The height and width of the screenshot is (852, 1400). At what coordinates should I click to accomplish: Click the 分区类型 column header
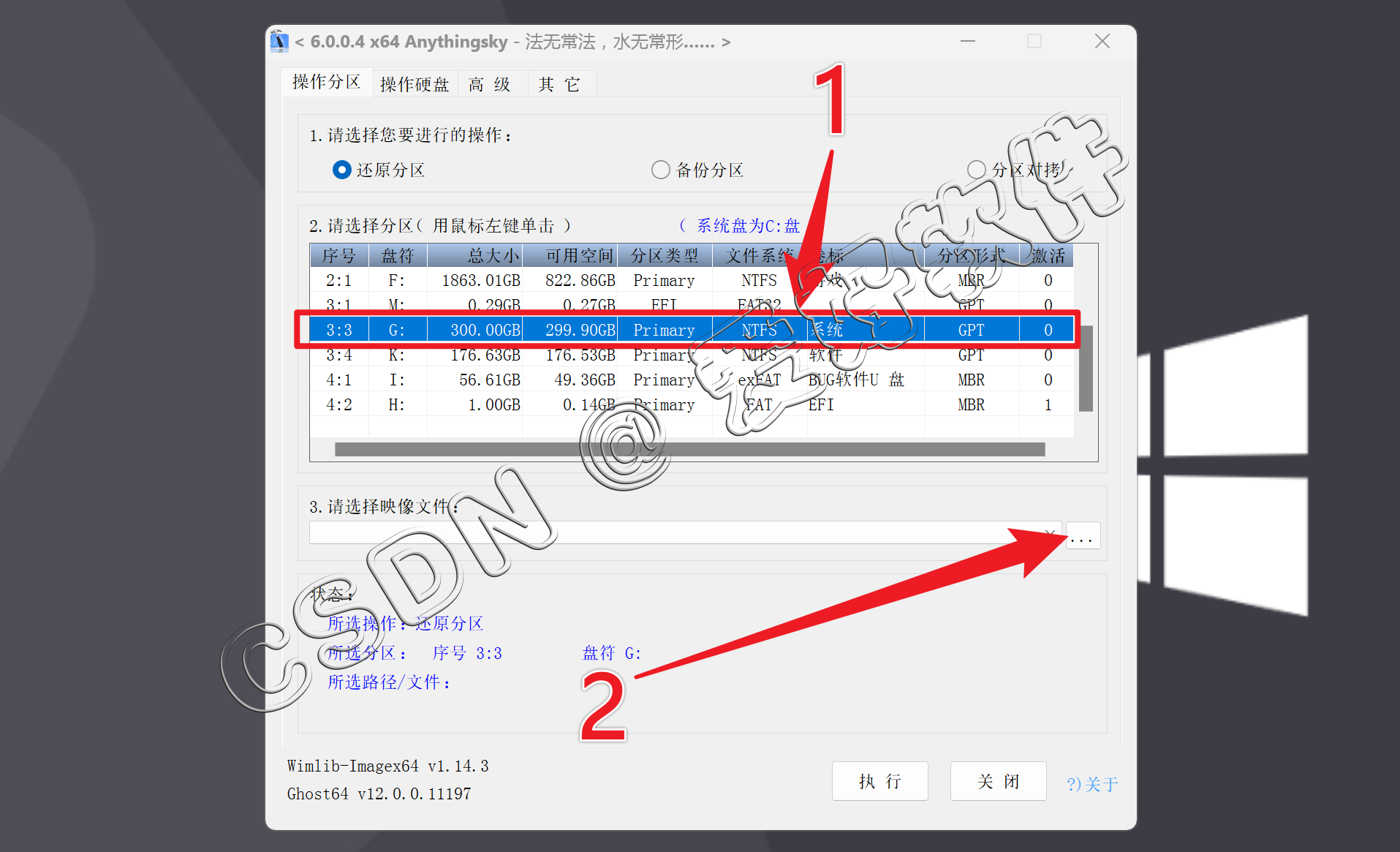click(665, 255)
